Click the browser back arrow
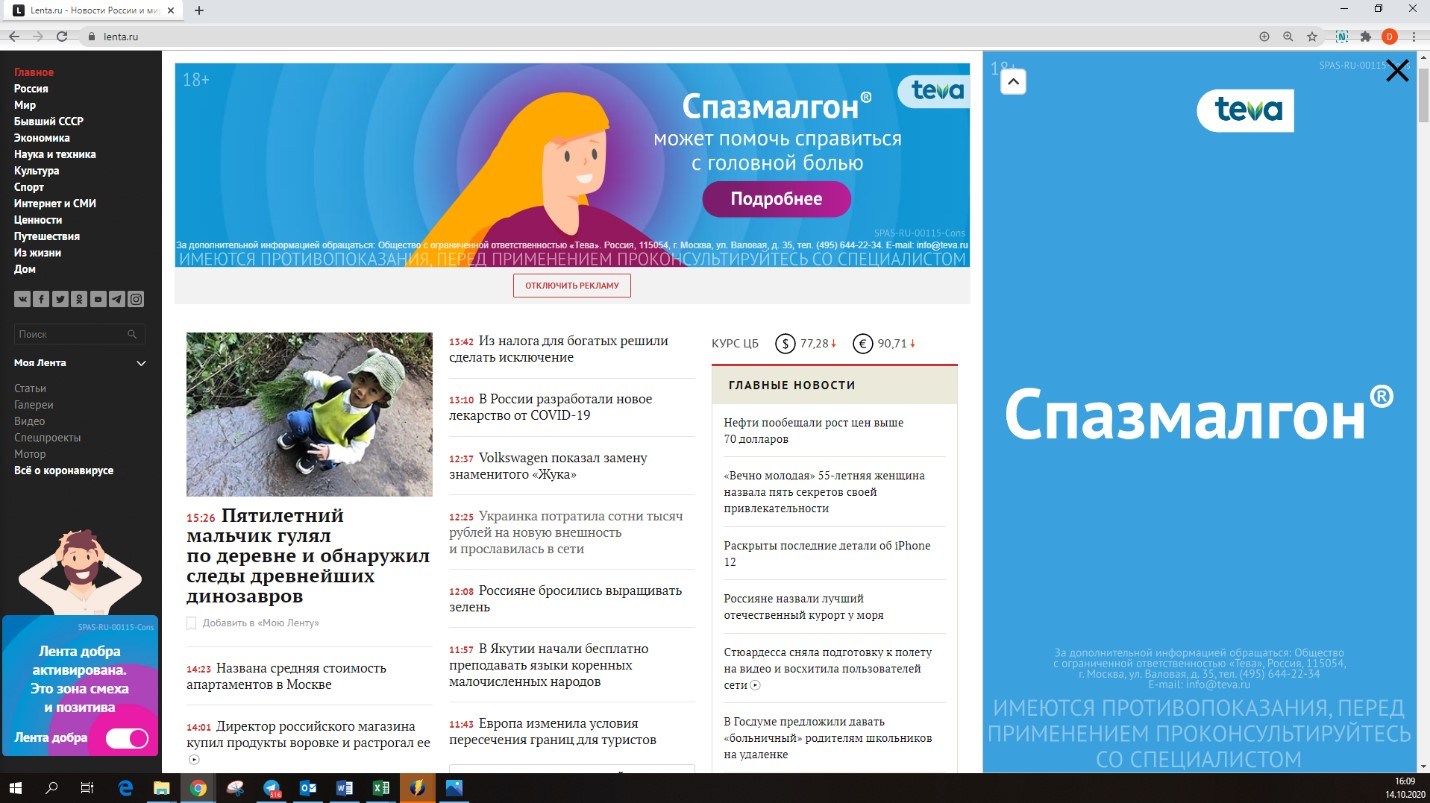Image resolution: width=1430 pixels, height=803 pixels. pyautogui.click(x=14, y=36)
